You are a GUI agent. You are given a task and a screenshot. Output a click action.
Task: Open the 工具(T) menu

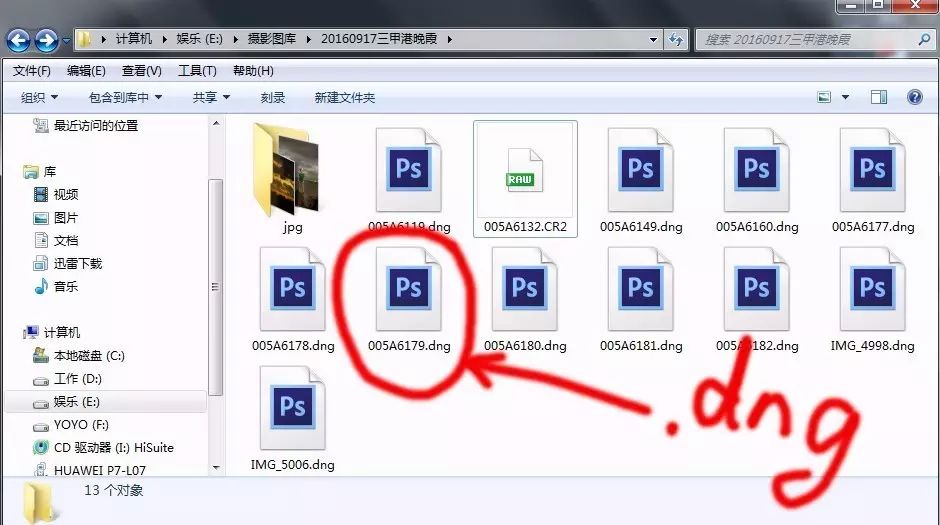click(x=197, y=71)
